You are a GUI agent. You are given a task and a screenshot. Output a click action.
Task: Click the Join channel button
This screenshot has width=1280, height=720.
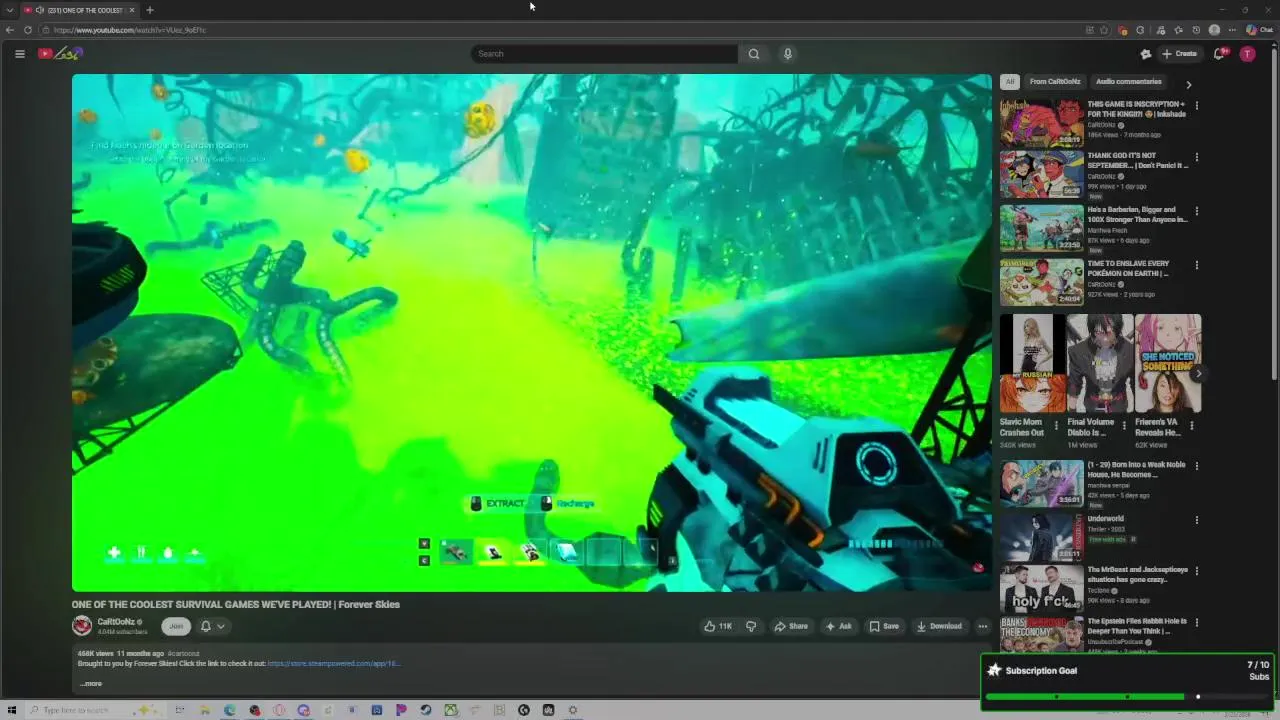point(176,626)
